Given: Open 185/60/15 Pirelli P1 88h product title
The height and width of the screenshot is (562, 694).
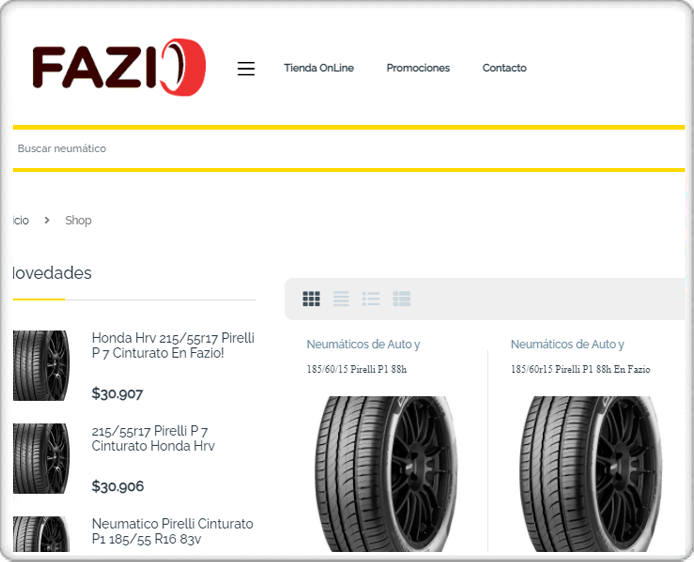Looking at the screenshot, I should pos(356,370).
